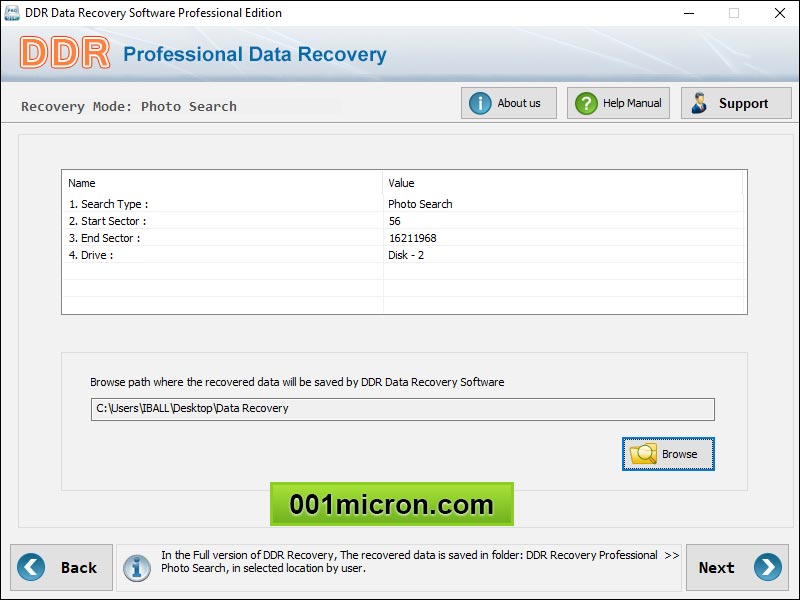Open the Help Manual

tap(618, 103)
